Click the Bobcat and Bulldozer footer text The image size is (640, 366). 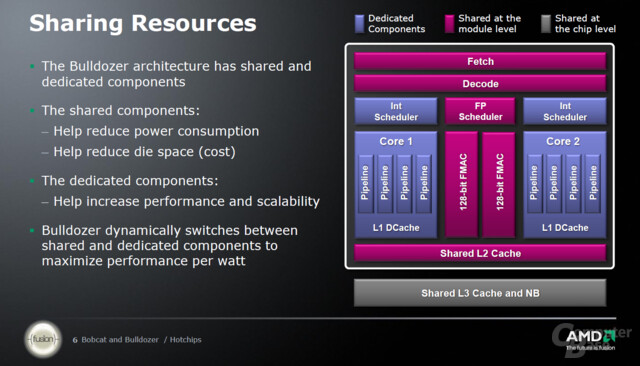click(x=120, y=339)
